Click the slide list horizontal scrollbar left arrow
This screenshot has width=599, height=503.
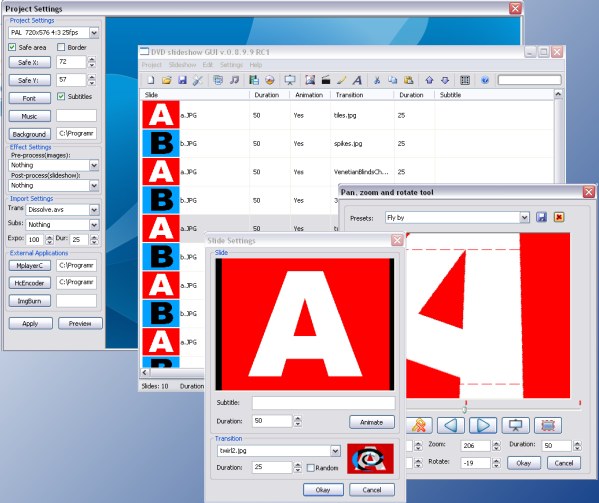pyautogui.click(x=145, y=372)
